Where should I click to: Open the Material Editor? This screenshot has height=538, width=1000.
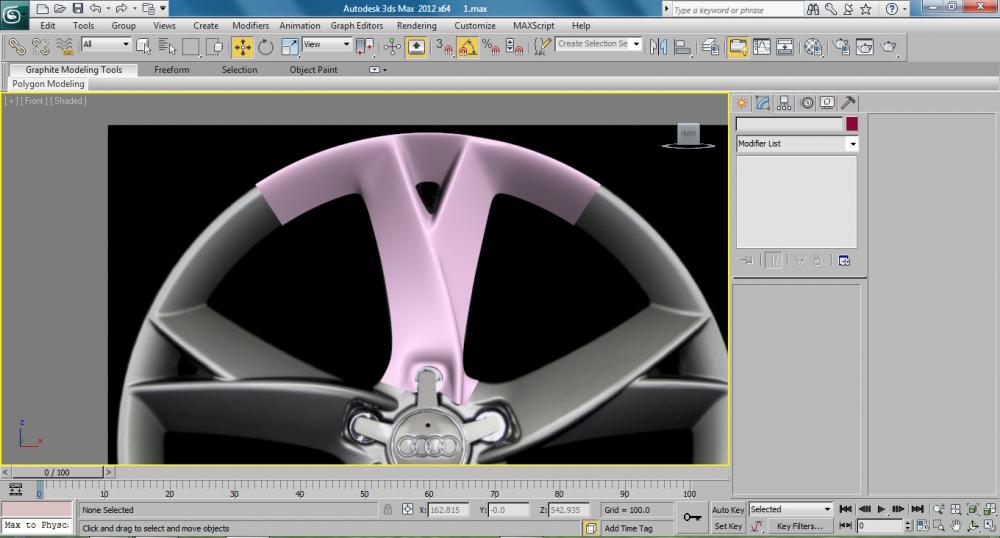click(x=813, y=46)
